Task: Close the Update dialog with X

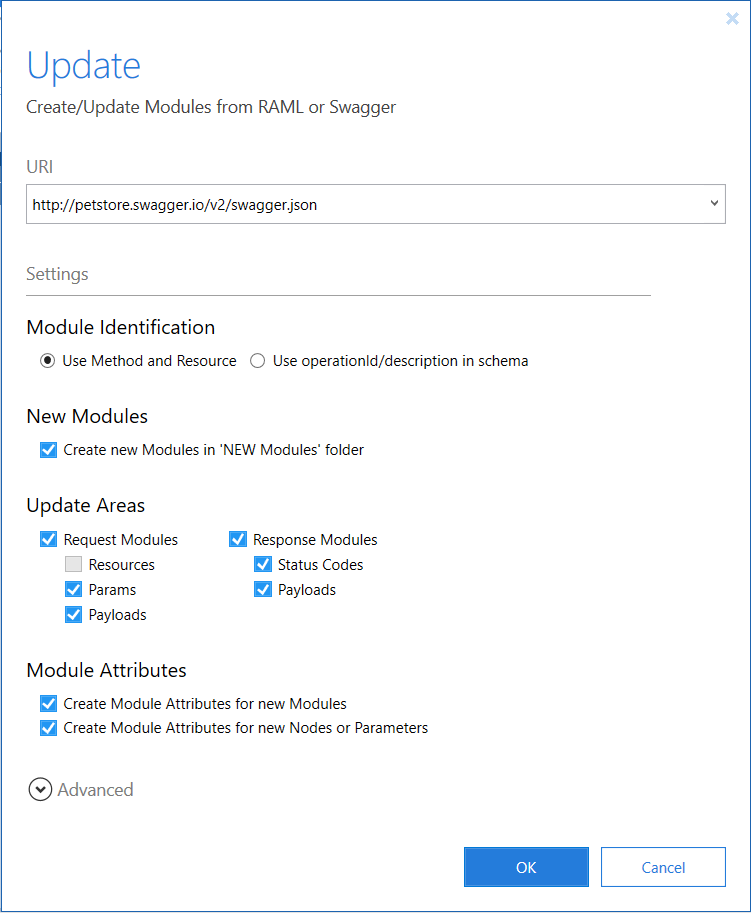Action: [x=732, y=19]
